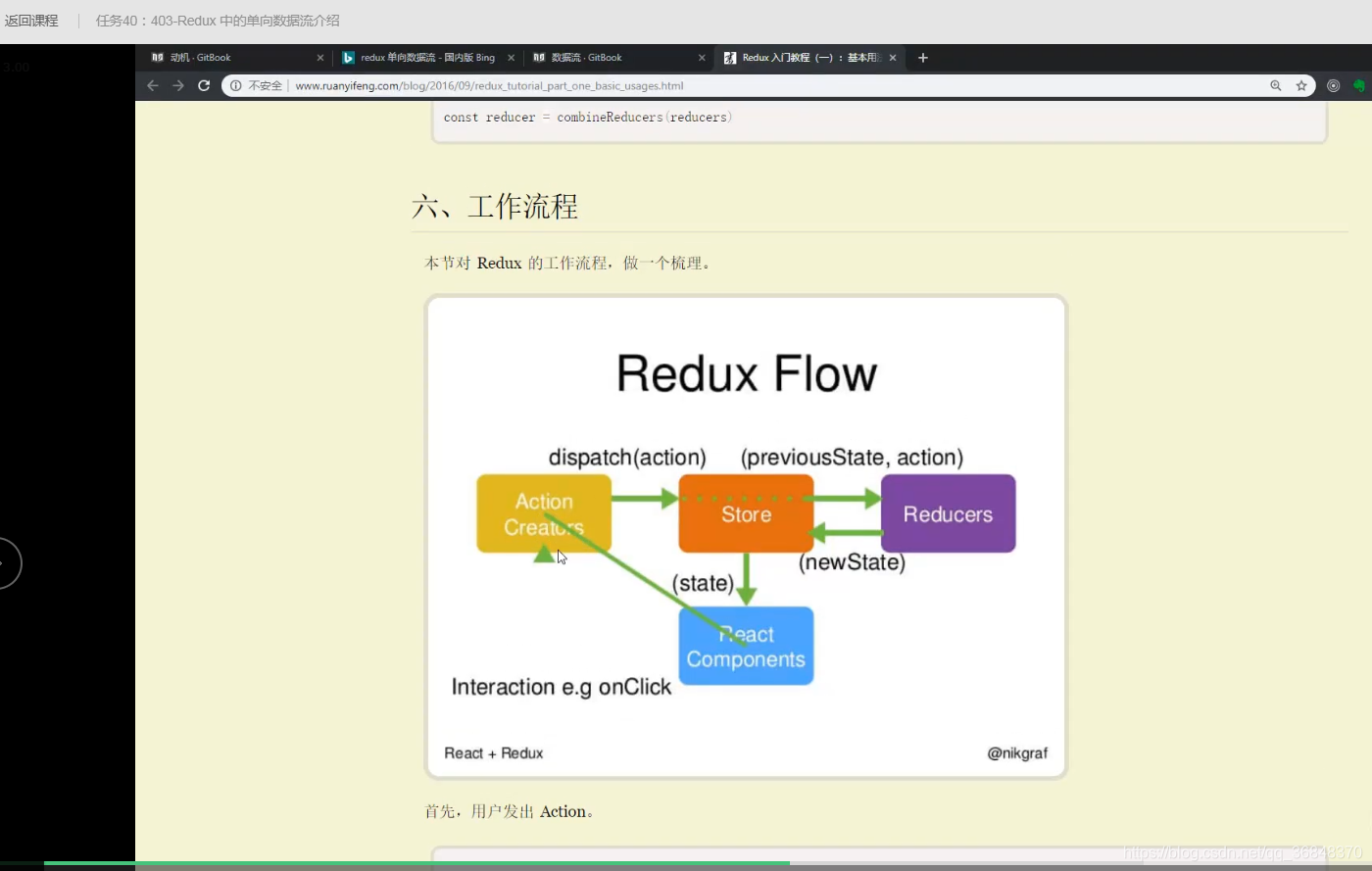
Task: Reload the current page
Action: [x=203, y=85]
